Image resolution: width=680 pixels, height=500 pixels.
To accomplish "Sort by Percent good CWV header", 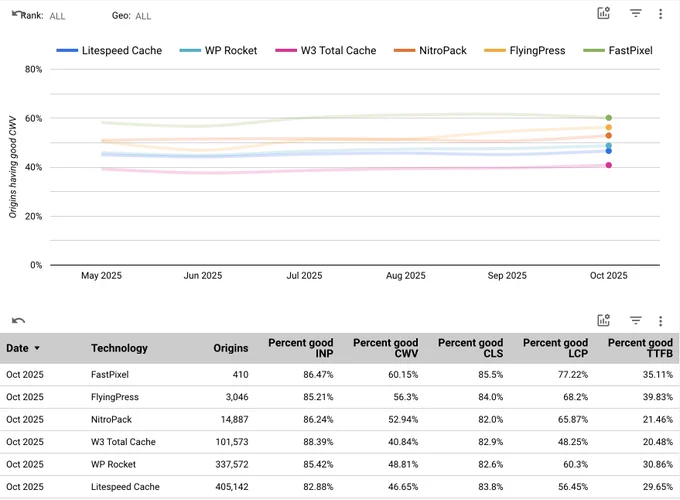I will 386,348.
